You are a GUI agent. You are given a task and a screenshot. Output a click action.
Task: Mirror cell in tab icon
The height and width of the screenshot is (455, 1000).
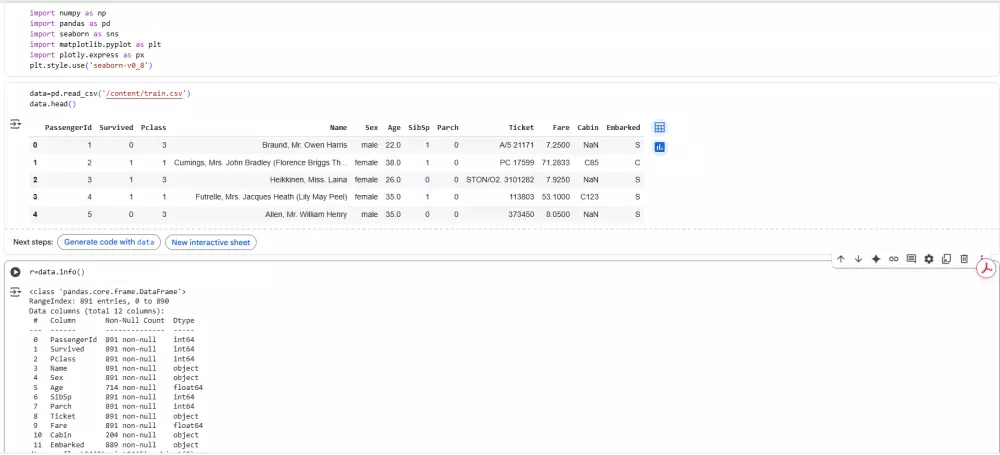[946, 258]
